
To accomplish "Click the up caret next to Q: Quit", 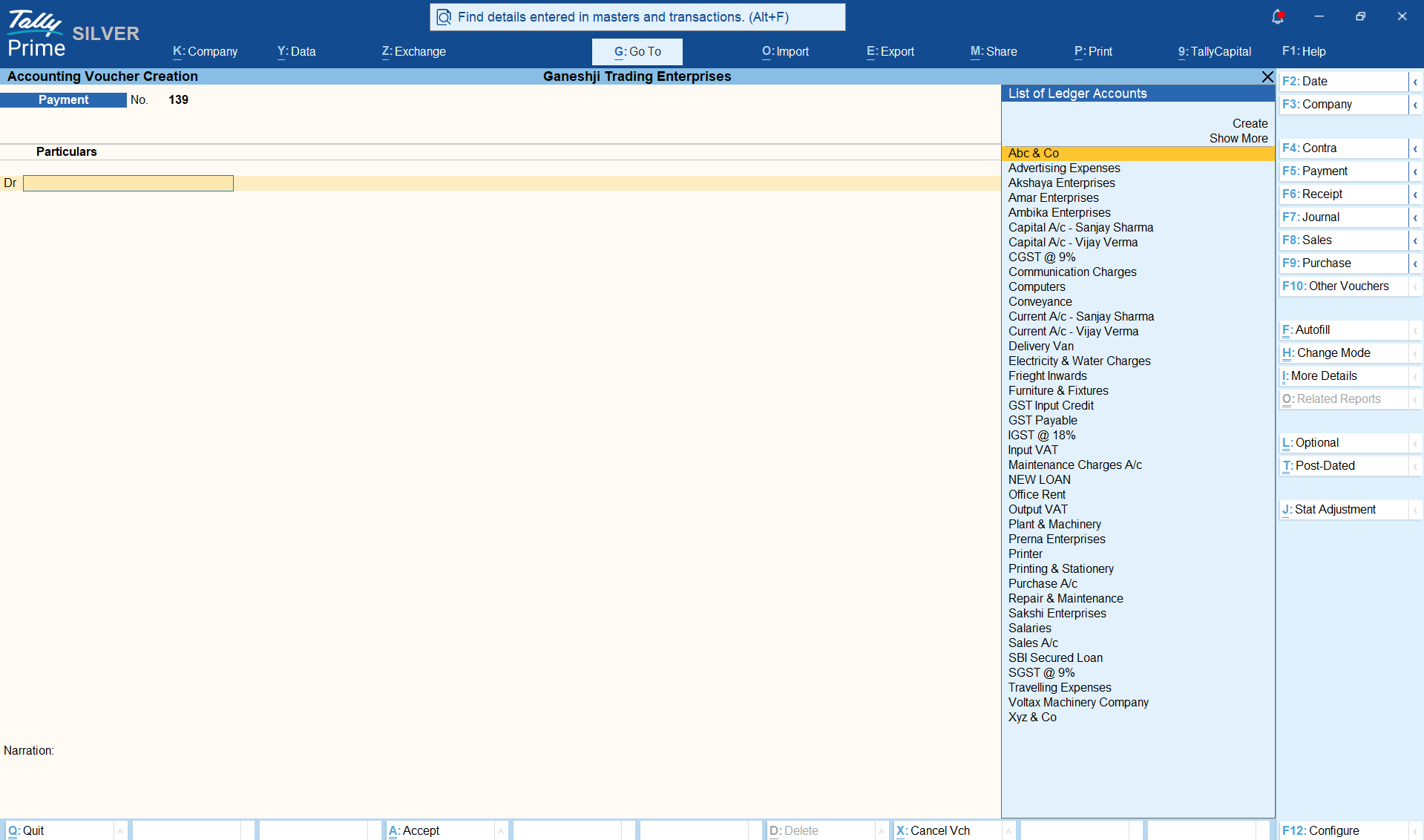I will click(x=120, y=831).
